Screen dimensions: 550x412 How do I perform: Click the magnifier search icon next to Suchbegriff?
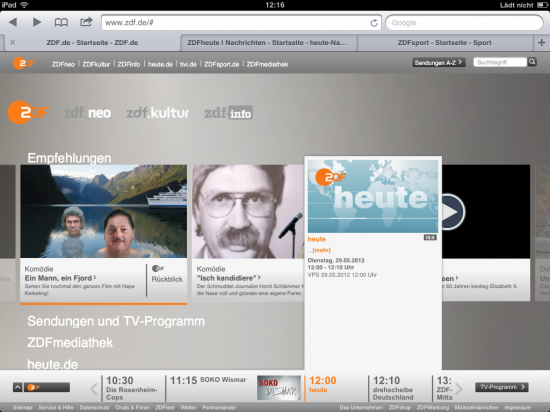coord(532,62)
